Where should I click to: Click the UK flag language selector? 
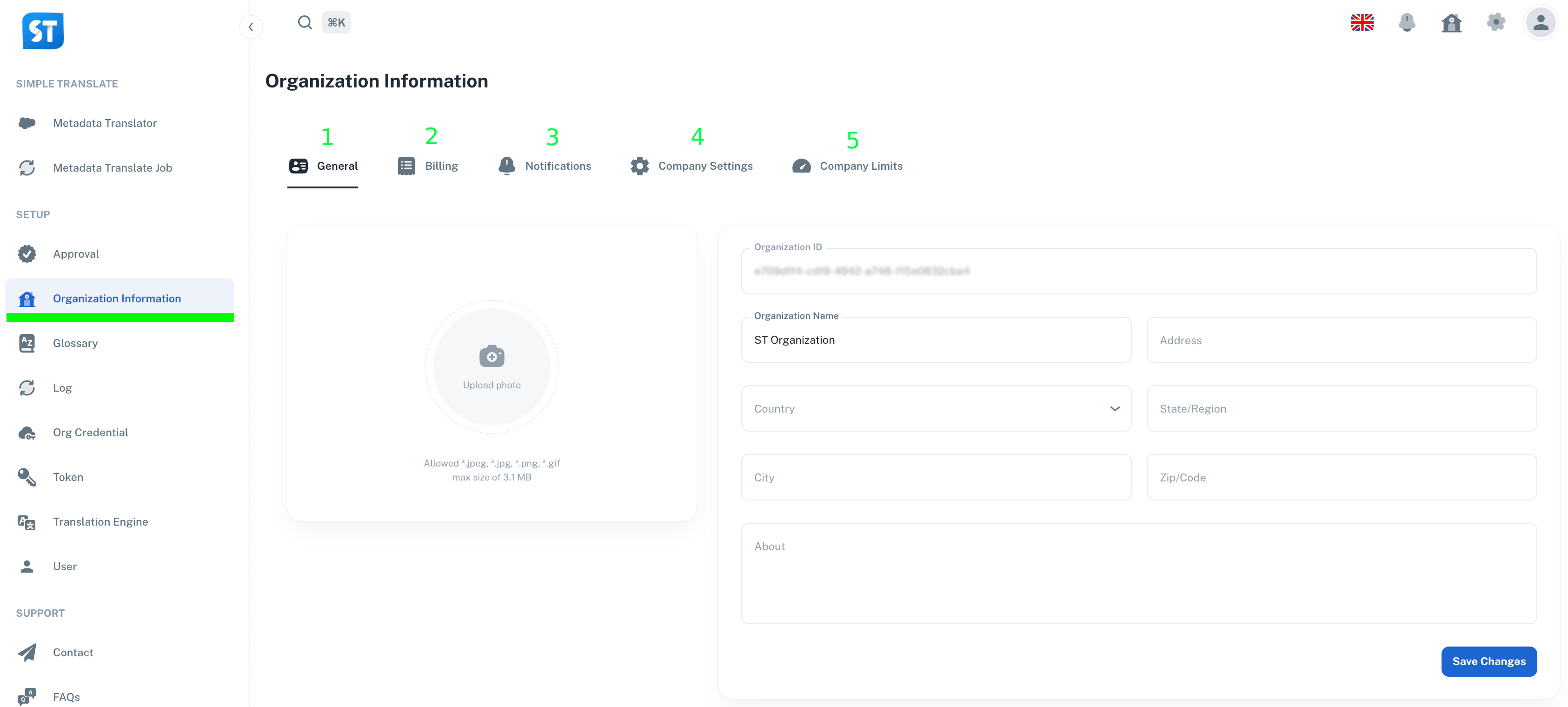1362,22
